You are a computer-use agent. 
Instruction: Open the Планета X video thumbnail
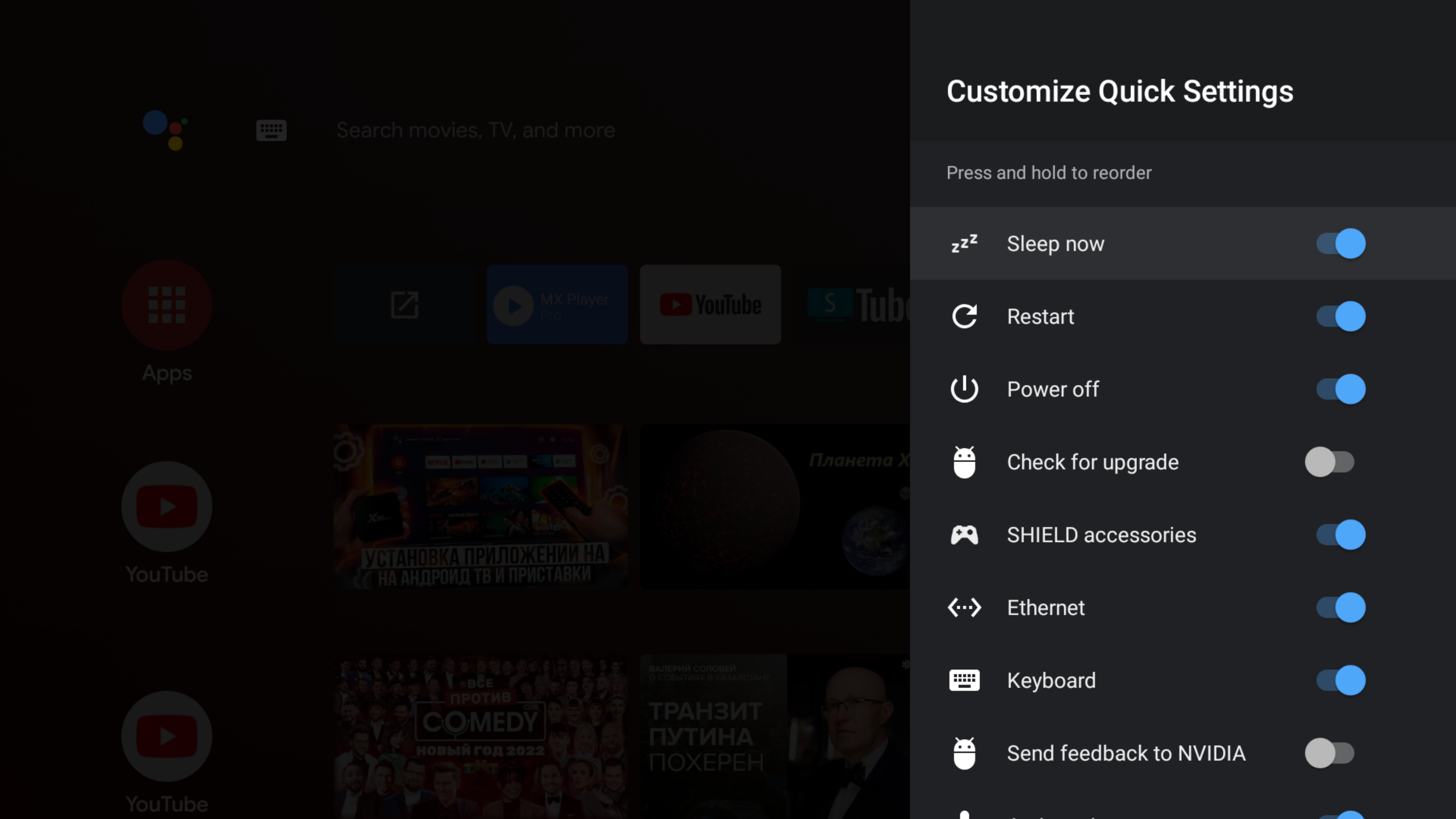click(x=775, y=507)
